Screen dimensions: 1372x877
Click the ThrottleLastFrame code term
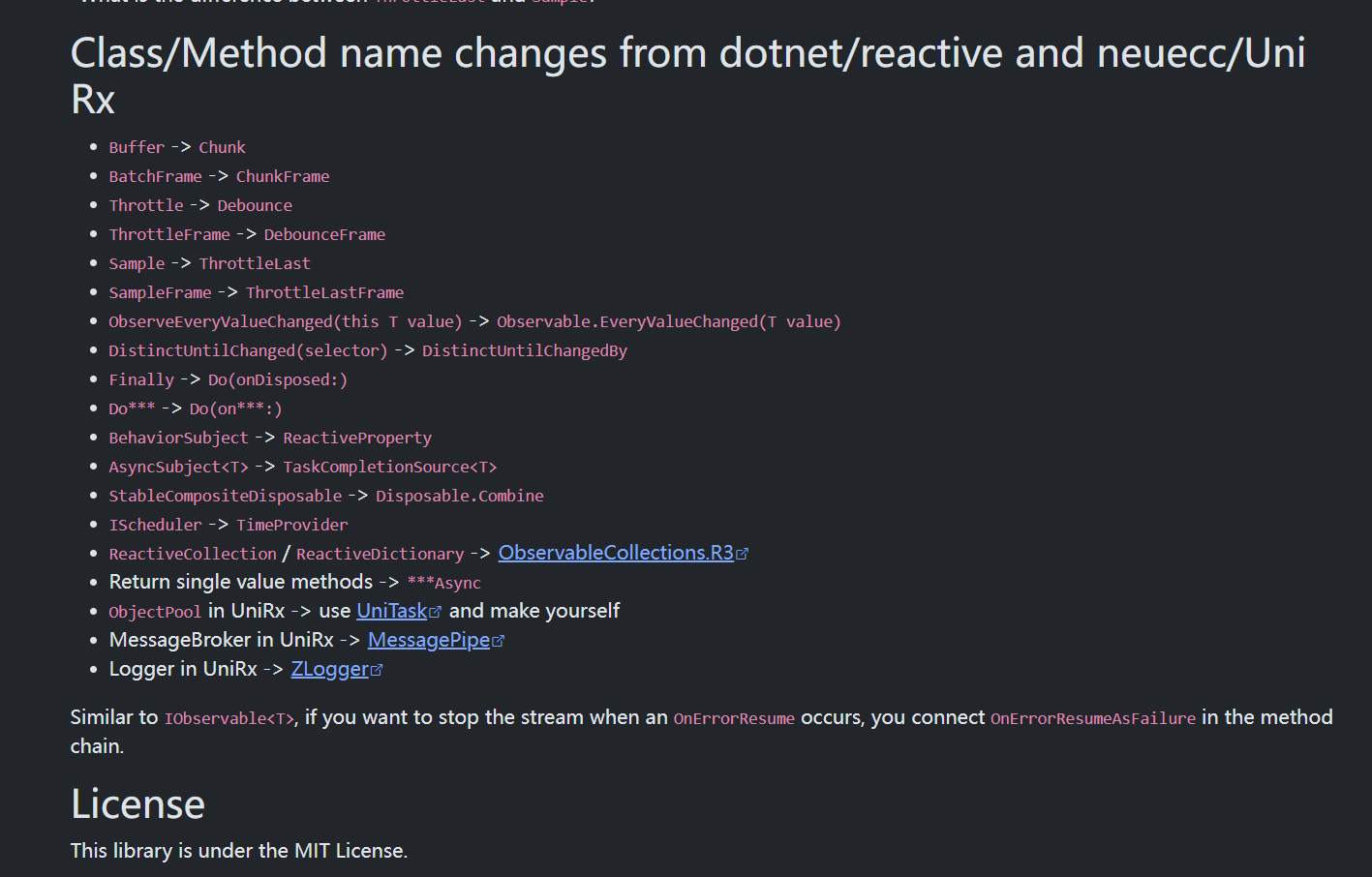[324, 292]
